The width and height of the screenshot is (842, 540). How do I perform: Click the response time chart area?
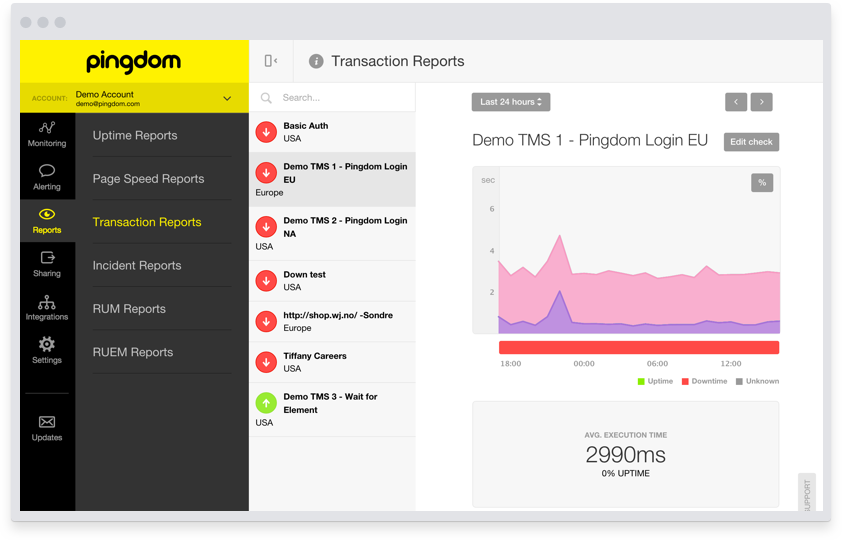coord(626,250)
